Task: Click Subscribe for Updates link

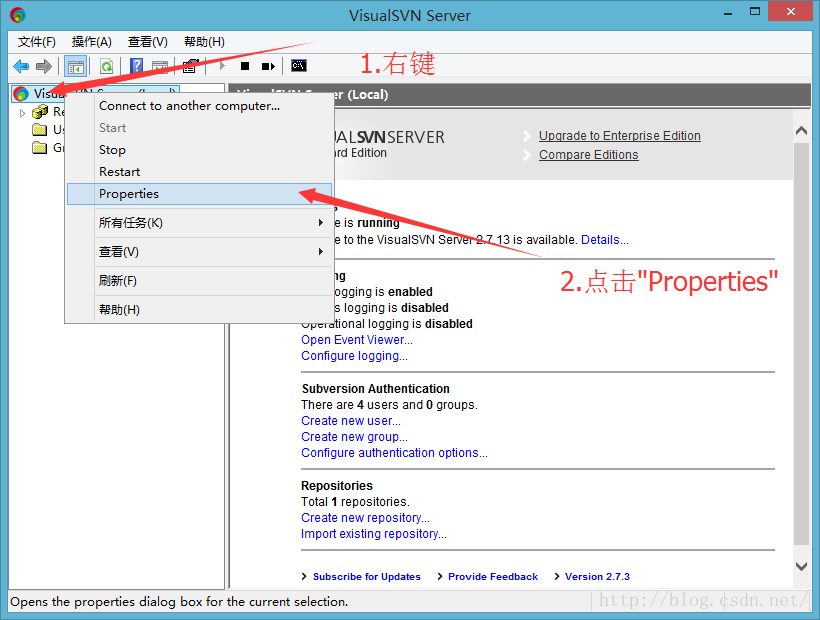Action: pyautogui.click(x=367, y=577)
